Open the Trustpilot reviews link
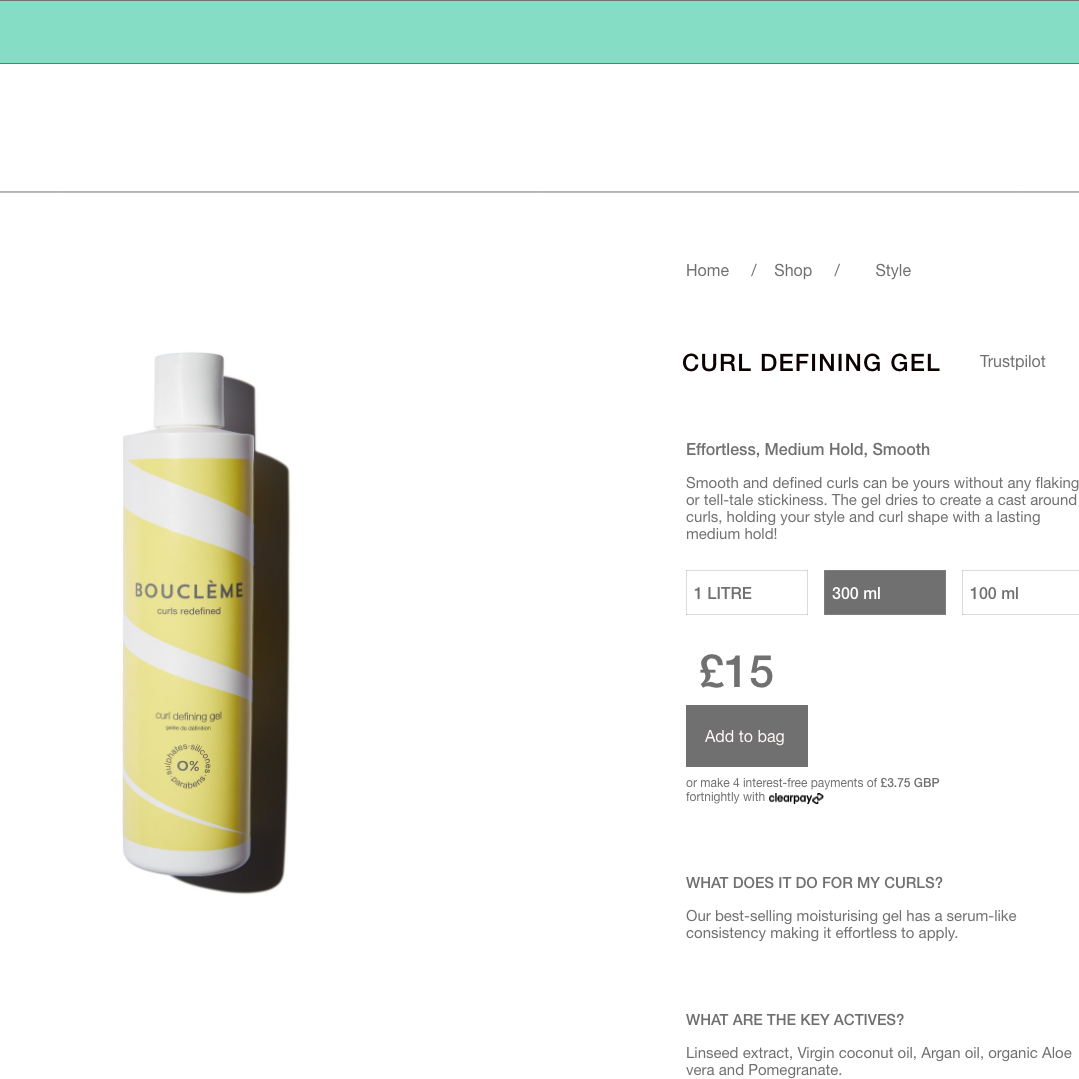Viewport: 1079px width, 1079px height. click(x=1012, y=361)
